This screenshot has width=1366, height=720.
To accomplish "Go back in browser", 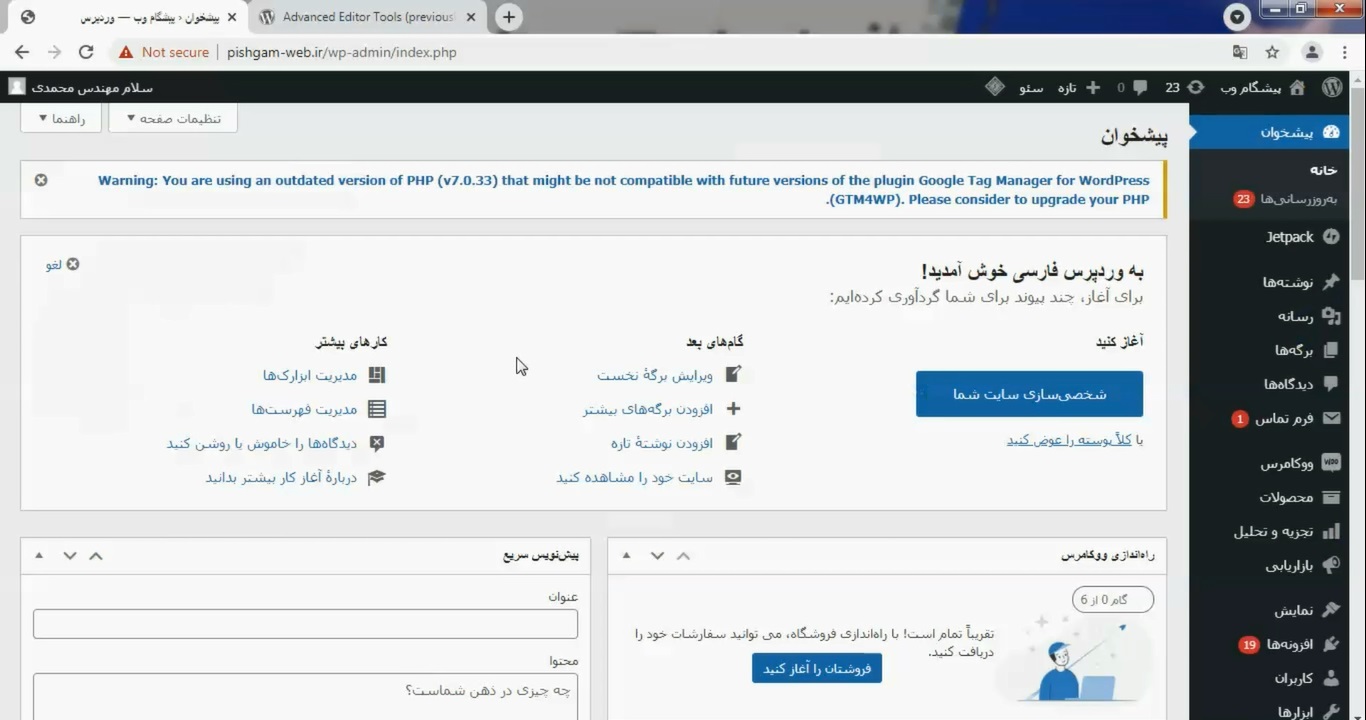I will tap(22, 52).
